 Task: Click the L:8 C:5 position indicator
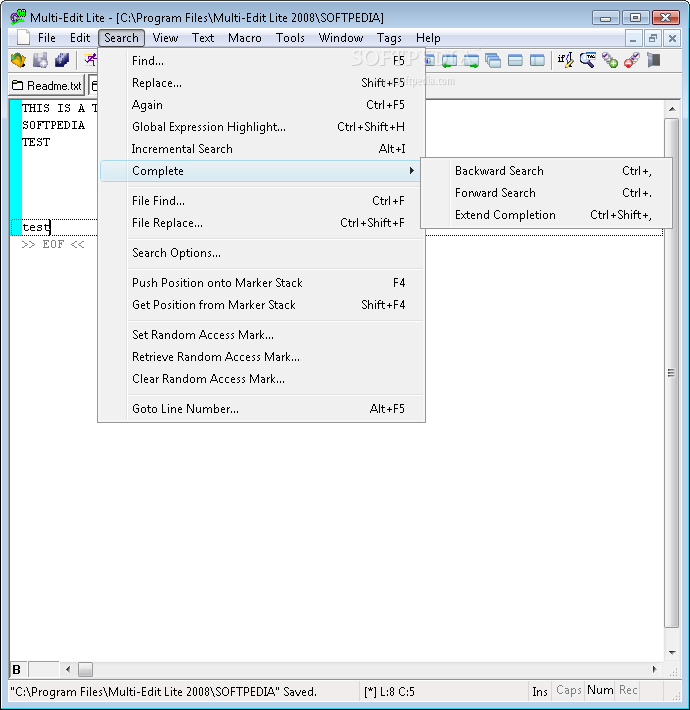coord(389,692)
